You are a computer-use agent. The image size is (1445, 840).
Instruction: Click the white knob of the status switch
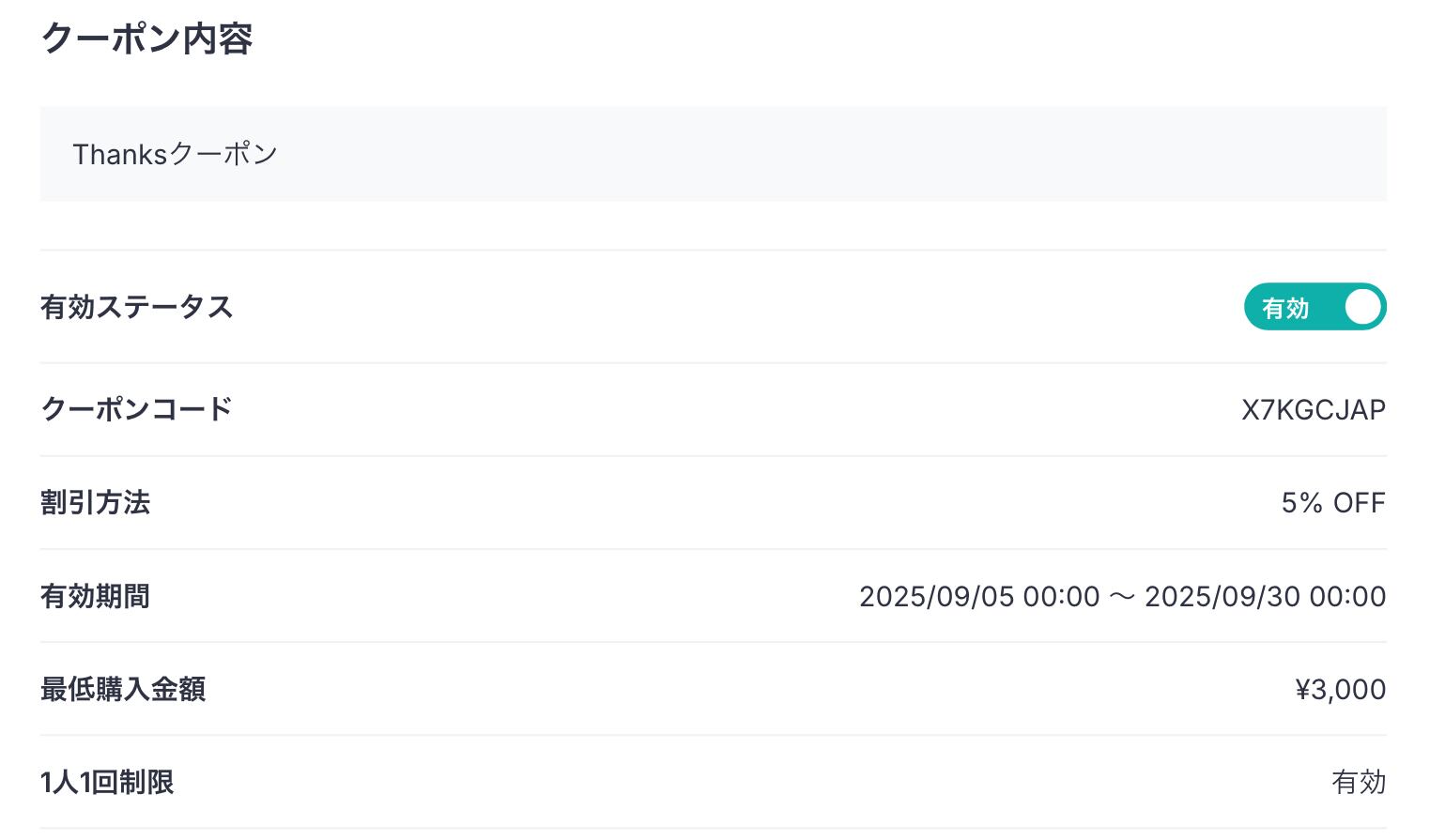point(1362,307)
